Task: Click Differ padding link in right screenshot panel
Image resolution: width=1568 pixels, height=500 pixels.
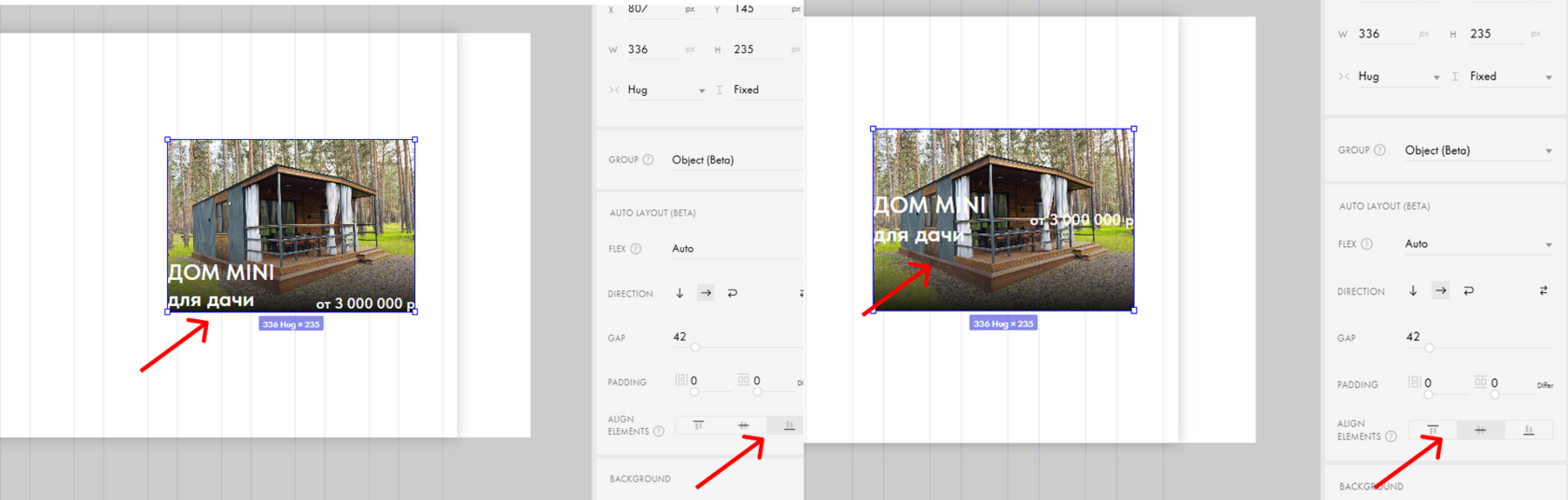Action: tap(1546, 385)
